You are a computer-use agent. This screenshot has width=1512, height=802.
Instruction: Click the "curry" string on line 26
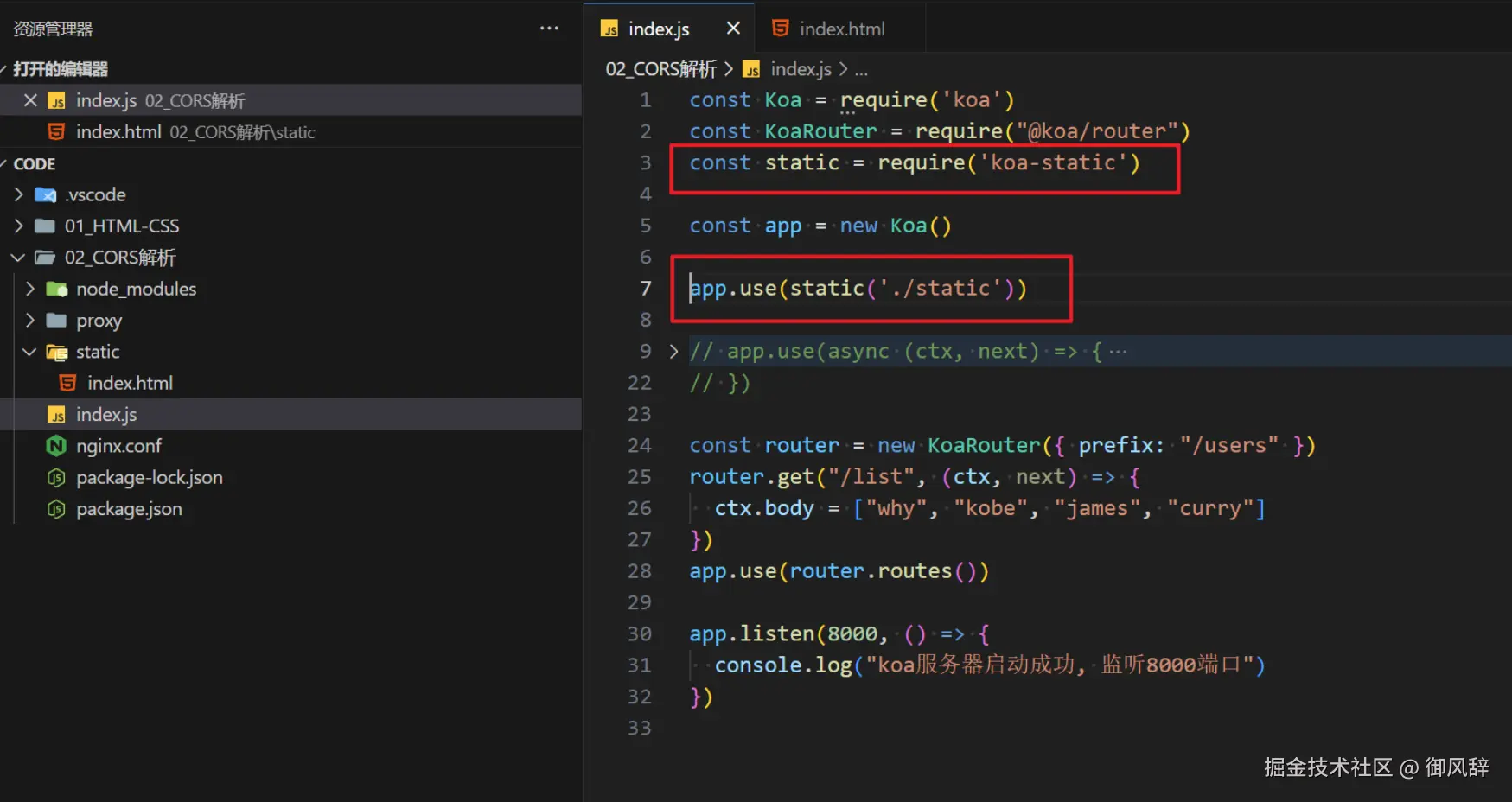tap(1210, 508)
